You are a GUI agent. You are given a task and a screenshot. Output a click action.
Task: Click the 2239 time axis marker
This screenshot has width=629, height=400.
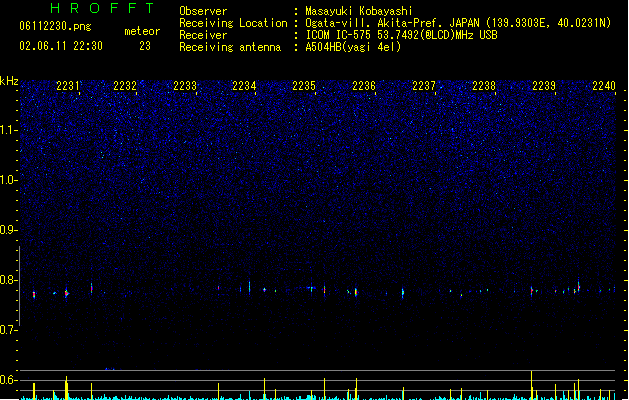tap(544, 86)
